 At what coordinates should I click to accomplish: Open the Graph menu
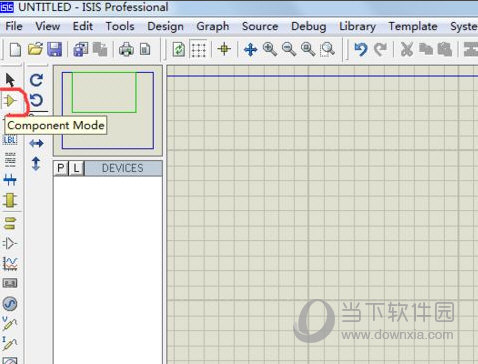click(x=213, y=26)
